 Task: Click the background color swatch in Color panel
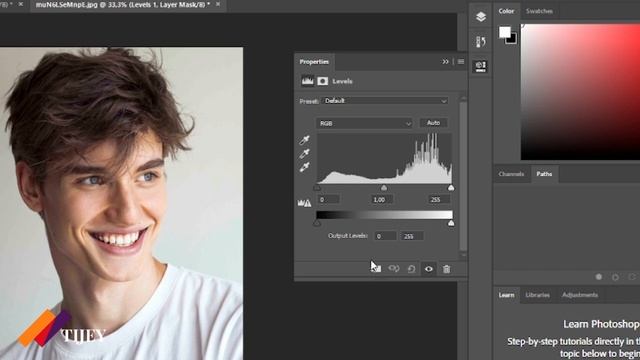point(513,40)
